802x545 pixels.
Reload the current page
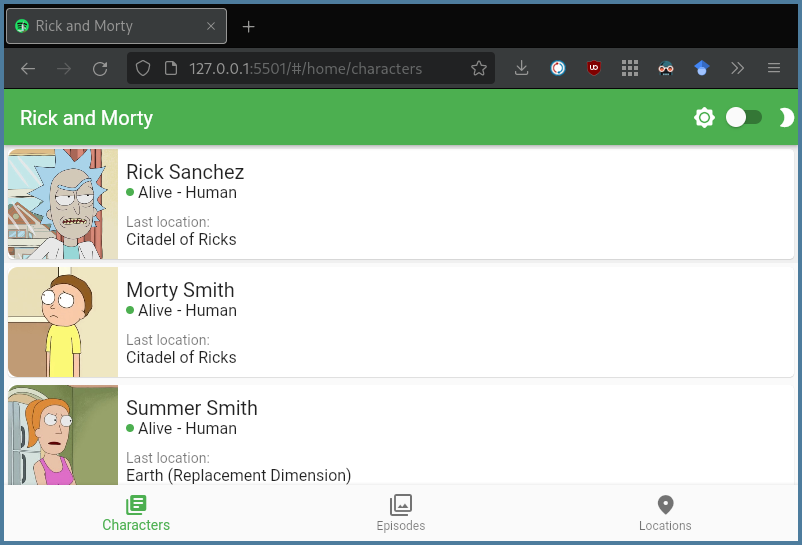click(100, 68)
